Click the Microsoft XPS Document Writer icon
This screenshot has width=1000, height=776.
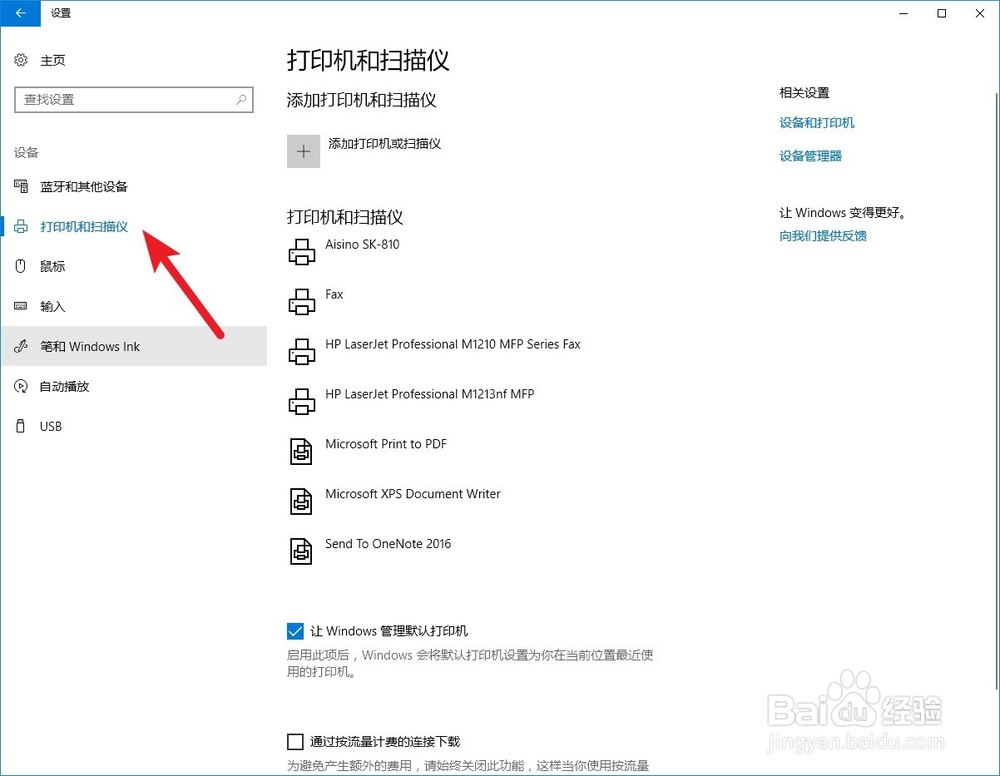(x=301, y=501)
